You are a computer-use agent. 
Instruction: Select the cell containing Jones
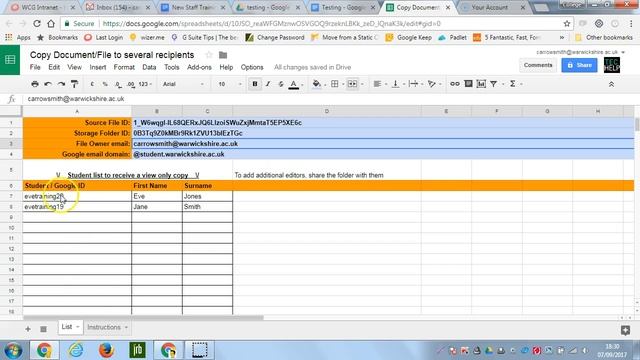207,196
